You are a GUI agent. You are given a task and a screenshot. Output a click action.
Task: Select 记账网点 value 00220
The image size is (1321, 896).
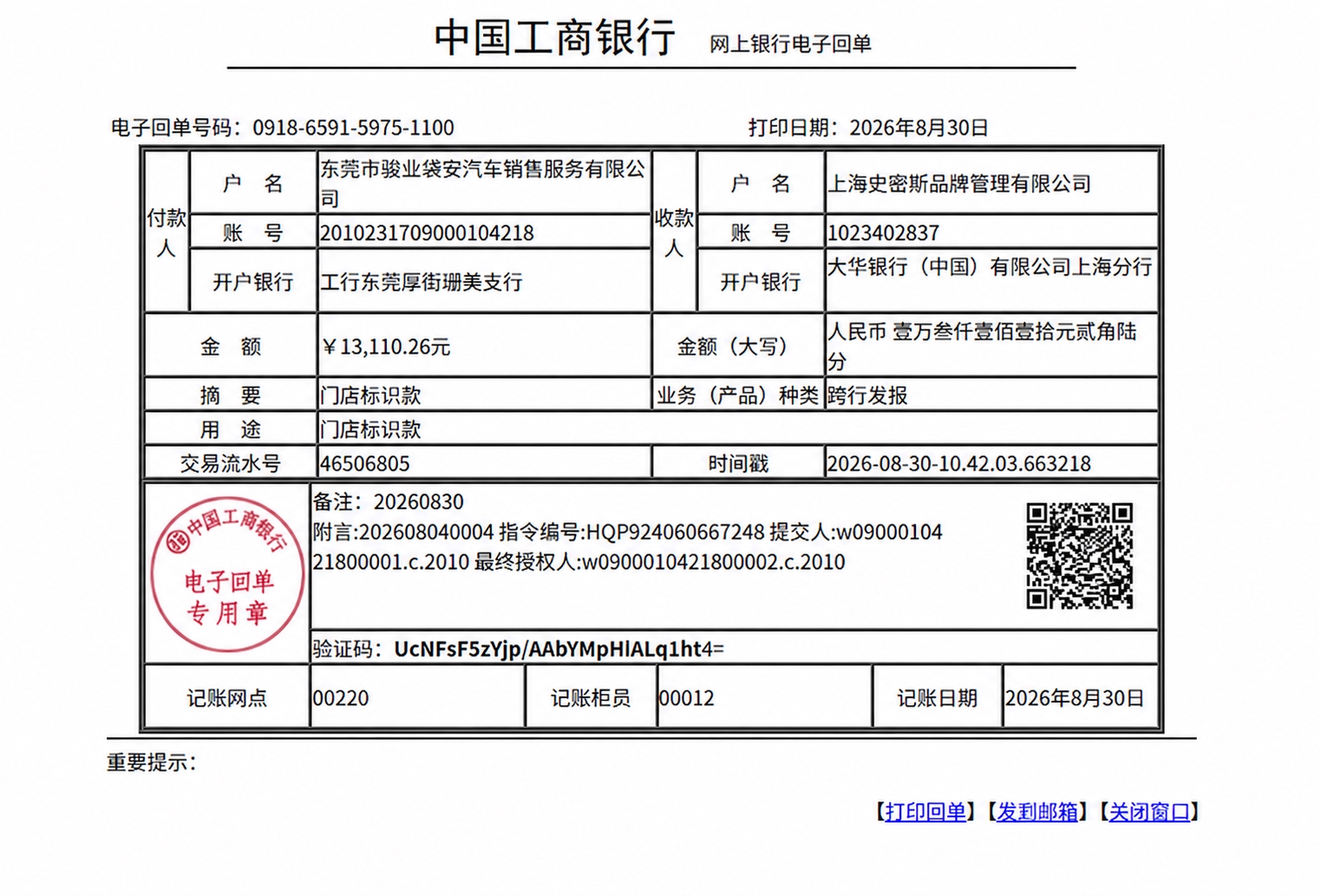click(x=340, y=698)
